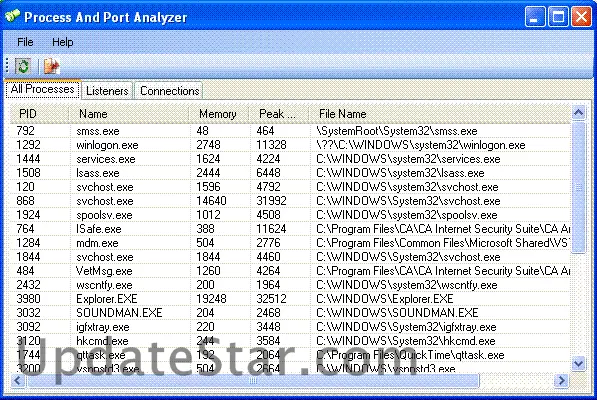Viewport: 597px width, 400px height.
Task: Sort by the File Name column header
Action: click(440, 114)
